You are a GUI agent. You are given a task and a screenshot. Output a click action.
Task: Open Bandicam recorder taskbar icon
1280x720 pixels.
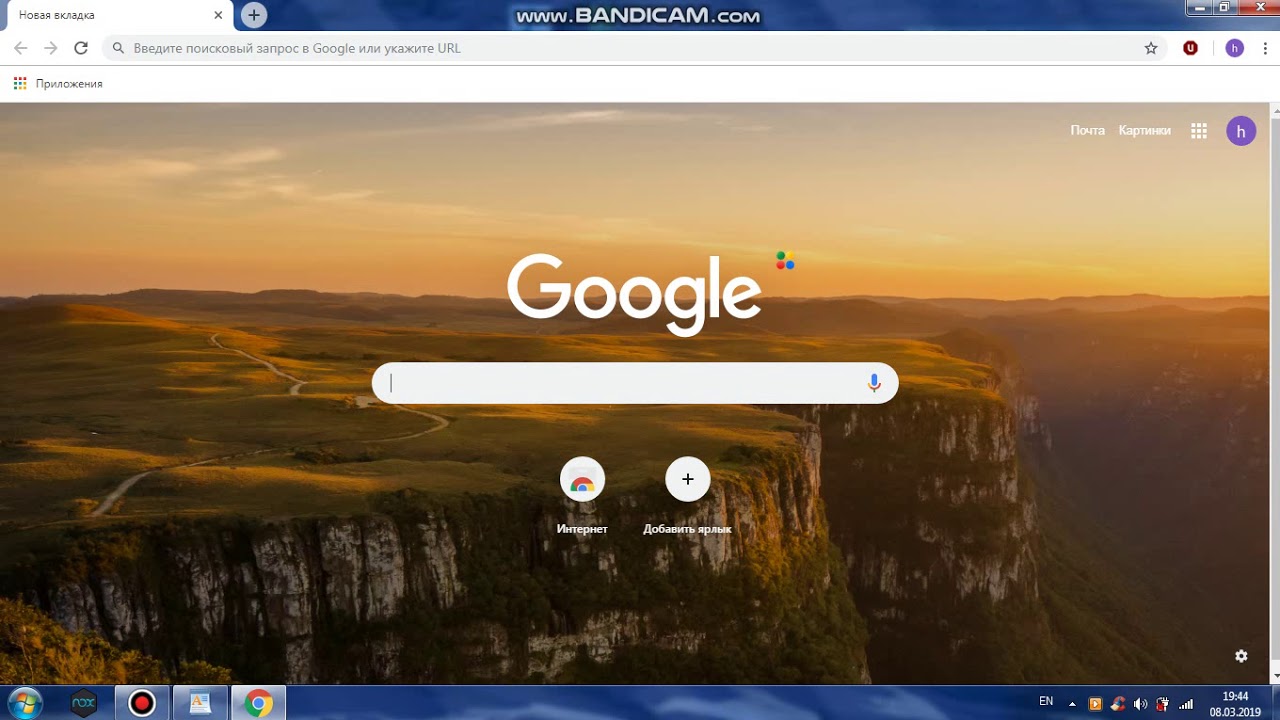pyautogui.click(x=142, y=703)
